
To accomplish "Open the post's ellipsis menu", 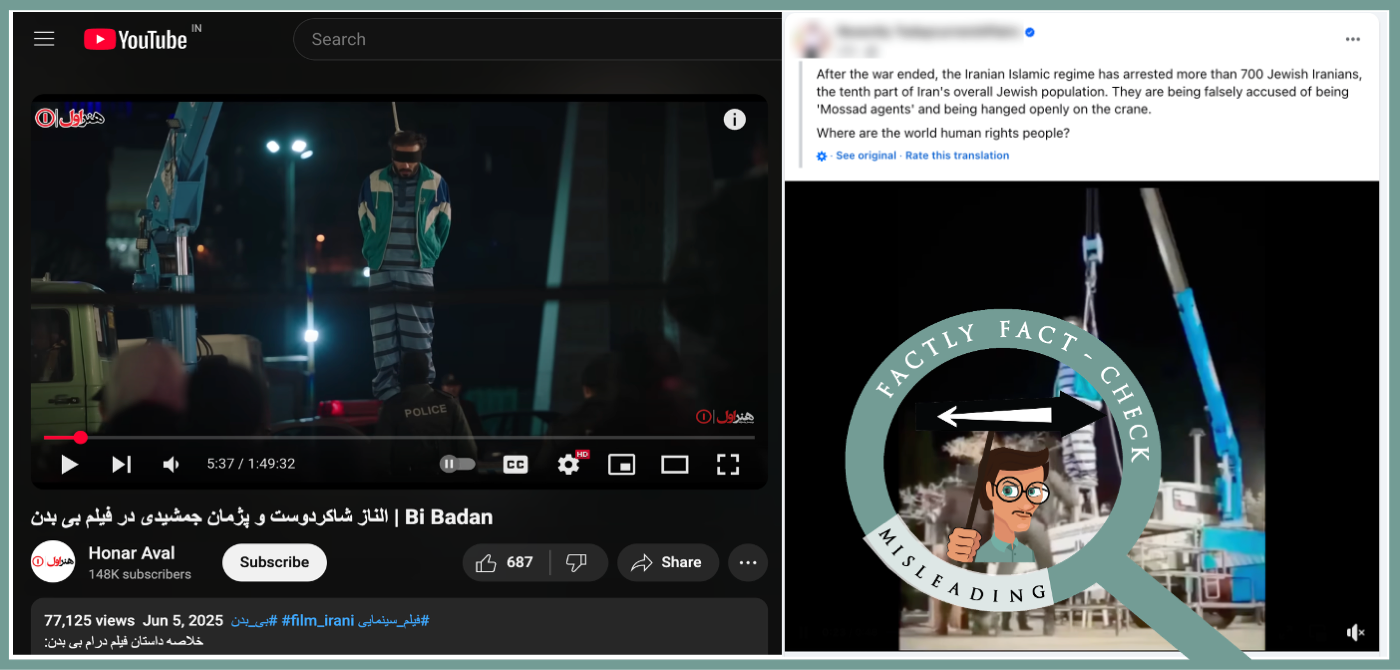I will [x=1353, y=39].
